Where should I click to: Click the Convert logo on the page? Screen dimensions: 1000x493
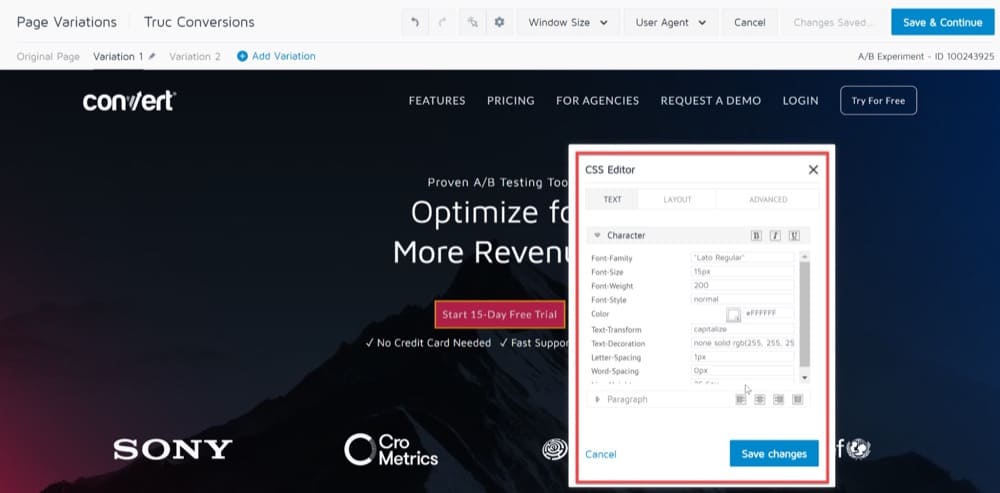(x=129, y=101)
